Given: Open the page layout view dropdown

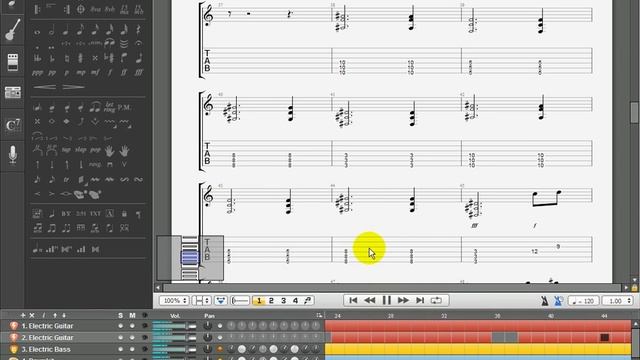Looking at the screenshot, I should click(x=201, y=301).
